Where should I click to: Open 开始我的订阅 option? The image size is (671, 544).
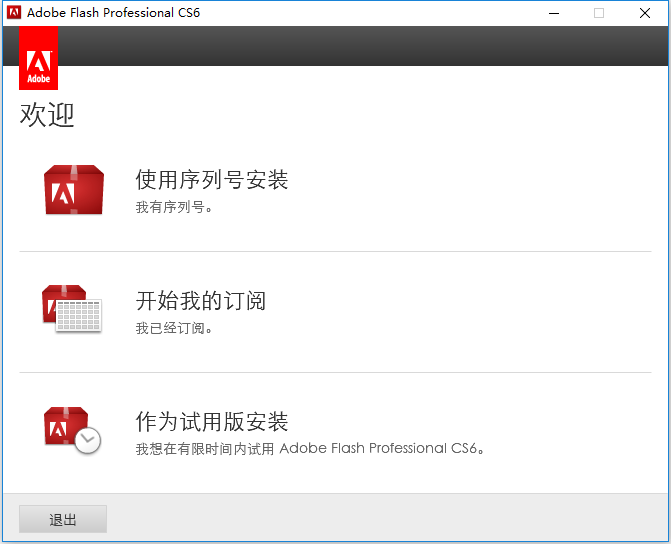(201, 301)
